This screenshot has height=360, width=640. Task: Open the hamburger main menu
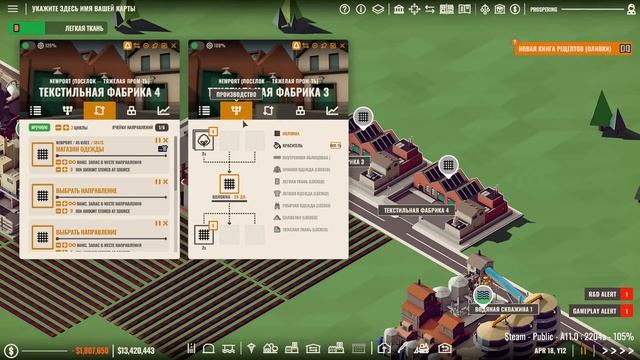(13, 9)
